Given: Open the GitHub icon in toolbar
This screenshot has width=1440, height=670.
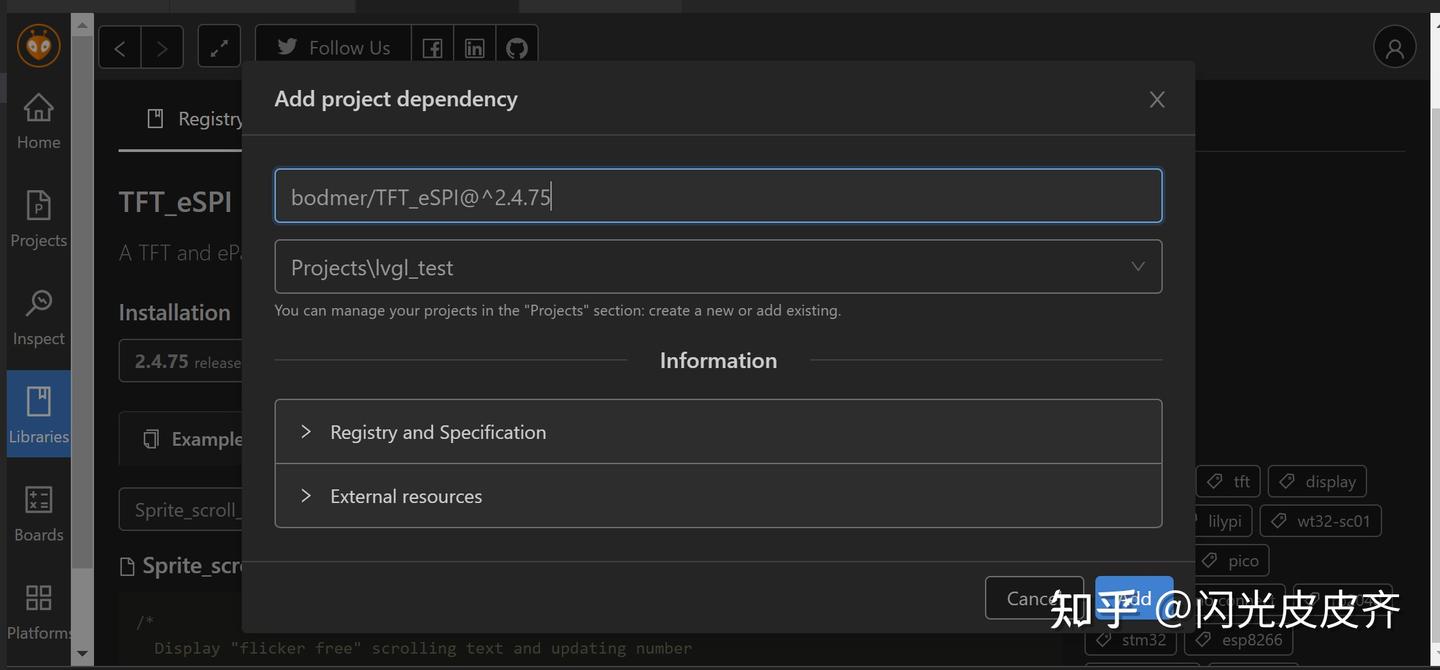Looking at the screenshot, I should pos(516,46).
